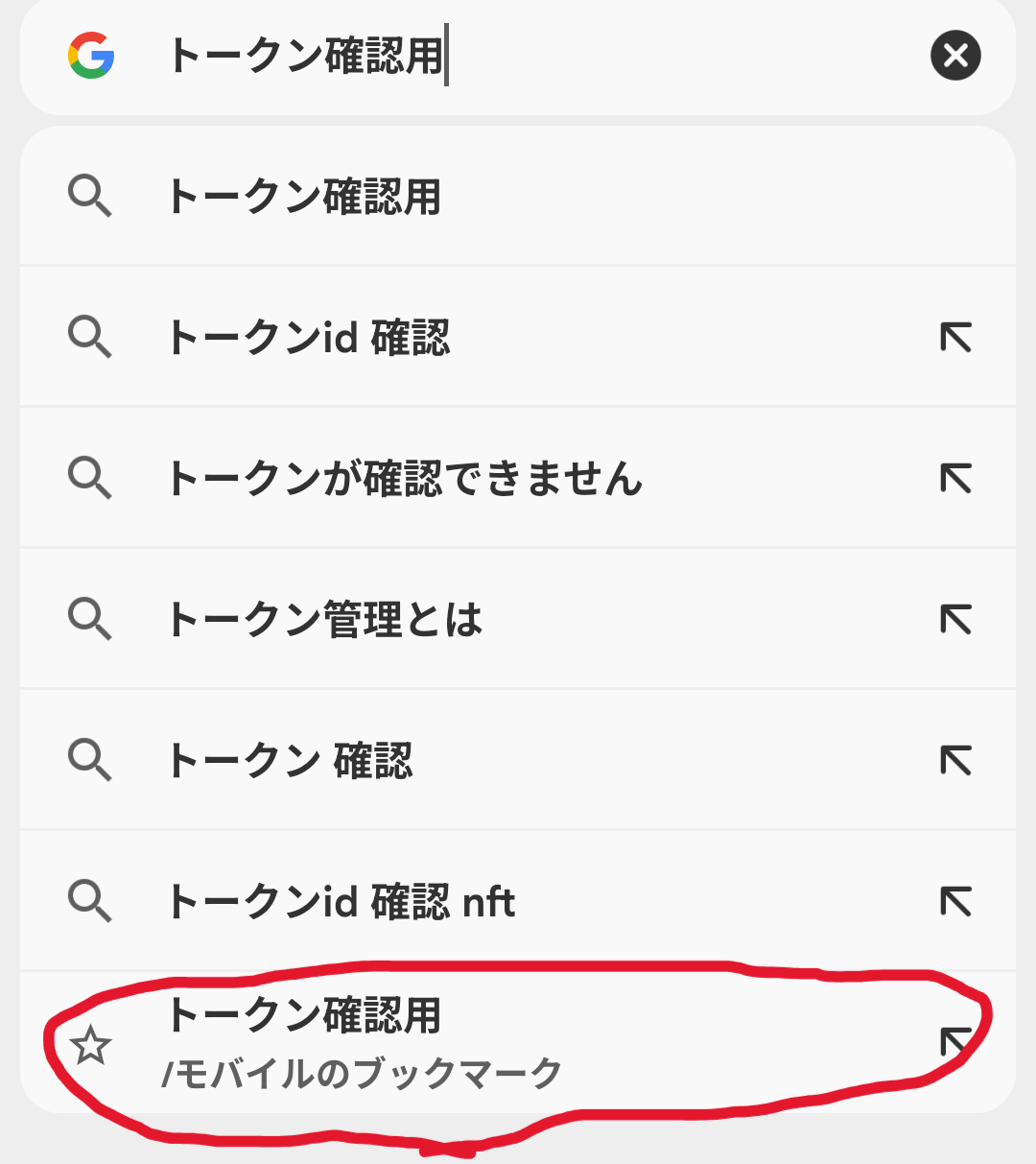Tap the magnifier icon beside トークン管理とは
Image resolution: width=1036 pixels, height=1164 pixels.
91,619
